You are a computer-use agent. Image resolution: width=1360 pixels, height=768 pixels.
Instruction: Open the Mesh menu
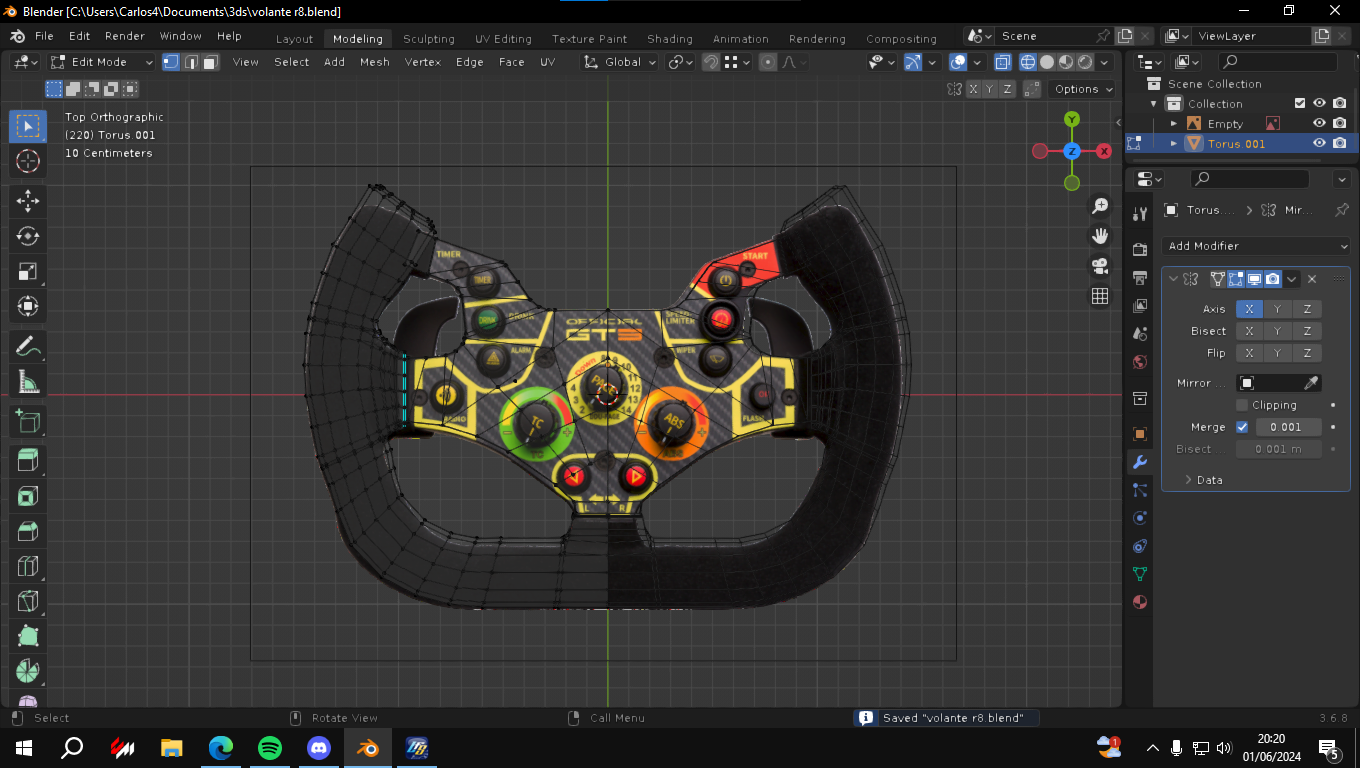pyautogui.click(x=375, y=62)
